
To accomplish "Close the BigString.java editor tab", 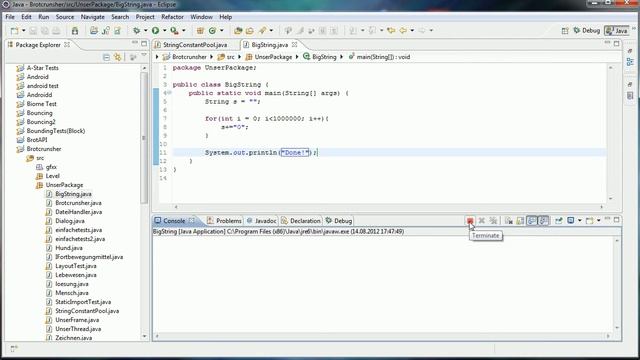I will click(x=294, y=44).
